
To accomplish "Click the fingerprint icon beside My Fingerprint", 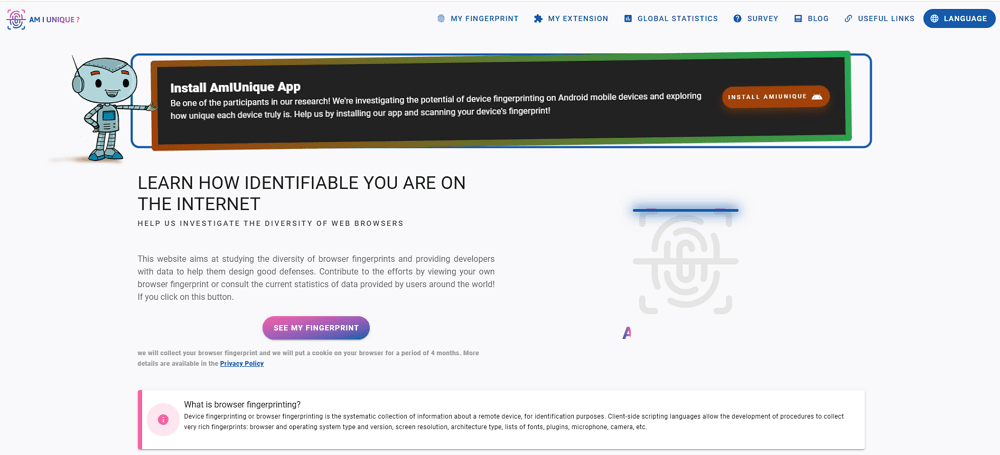I will (x=441, y=19).
